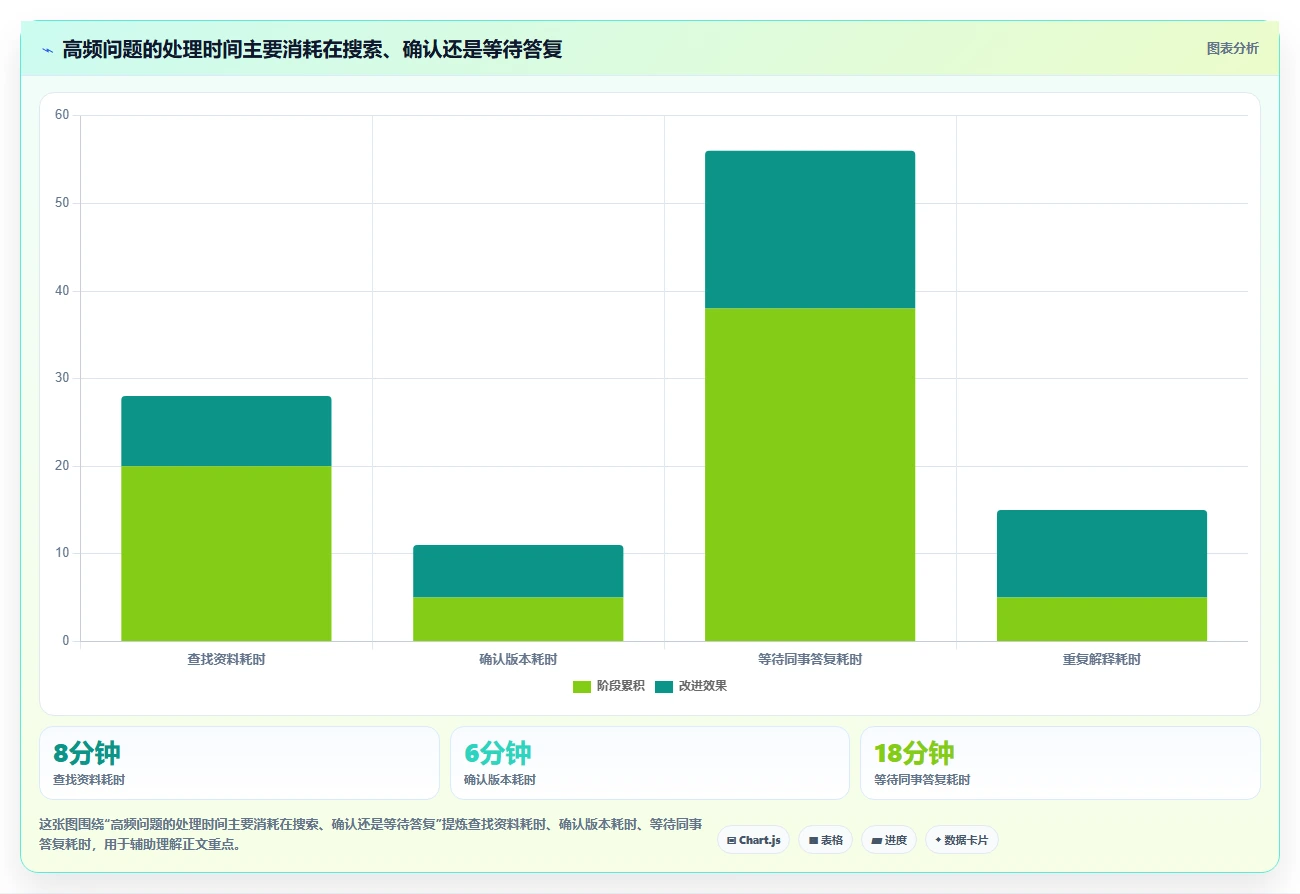Viewport: 1300px width, 894px height.
Task: Click the green segment of 确认版本耗时 bar
Action: (518, 619)
